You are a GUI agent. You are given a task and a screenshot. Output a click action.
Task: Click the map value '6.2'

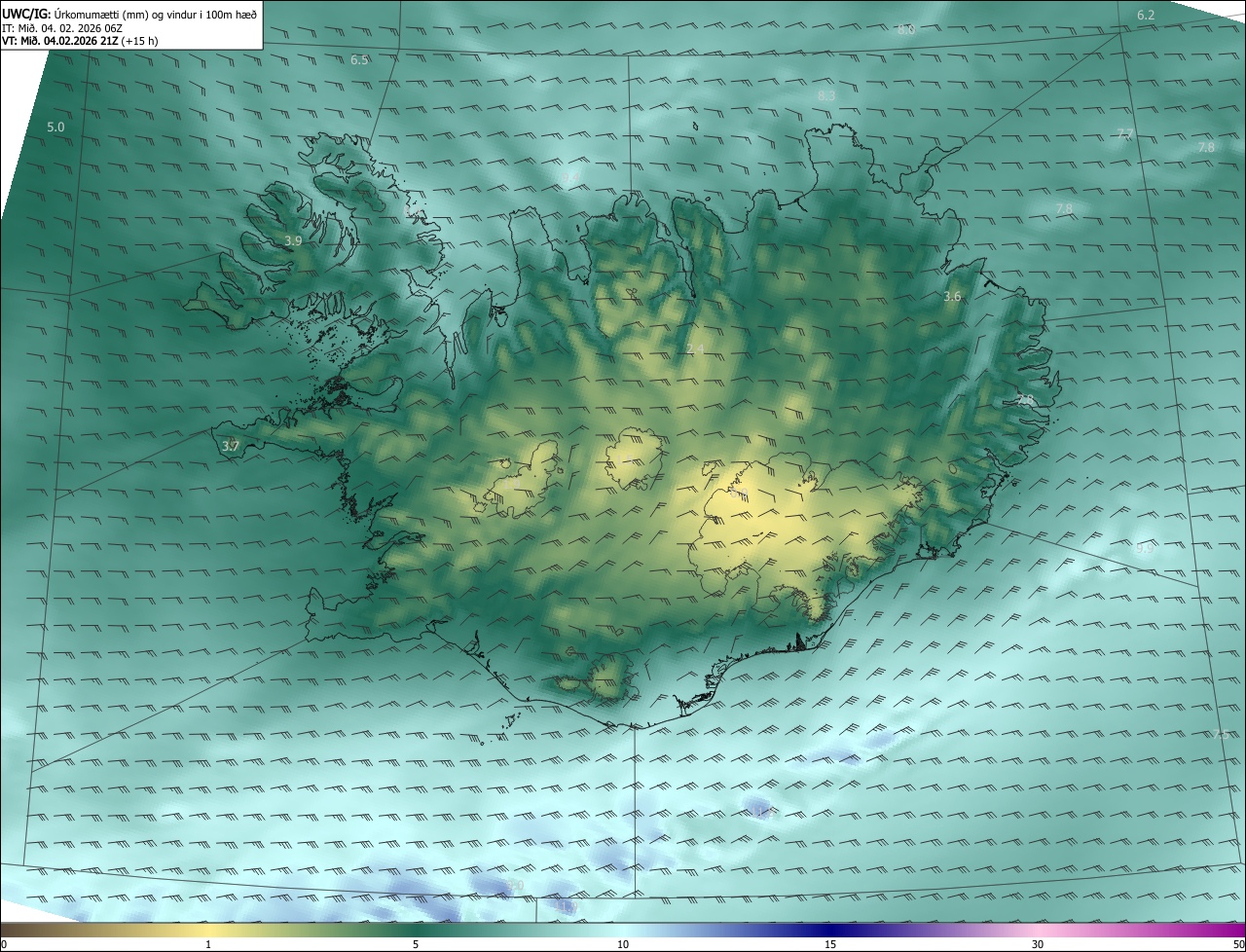(x=1146, y=15)
